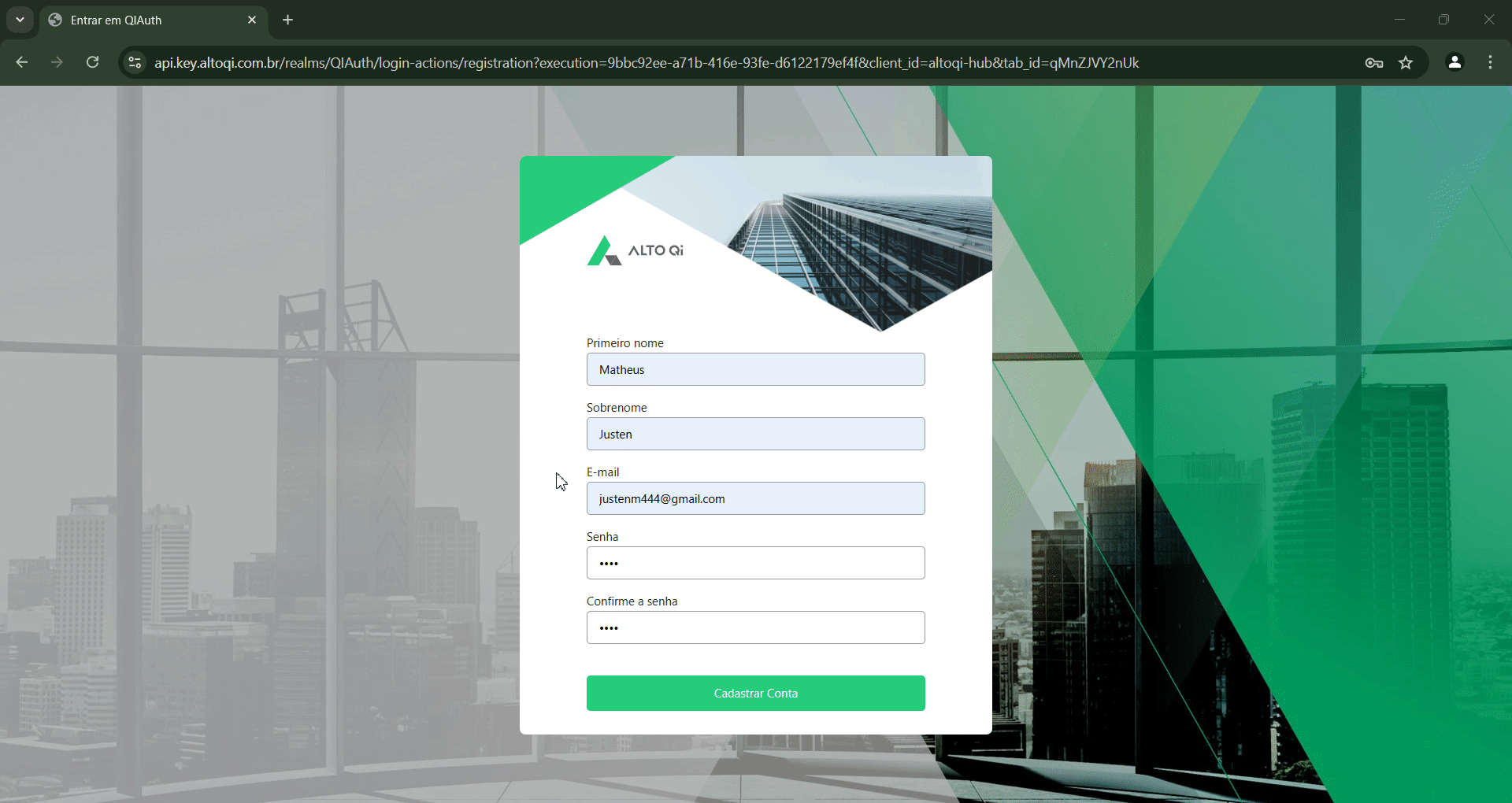Open the saved passwords key icon

pos(1374,63)
